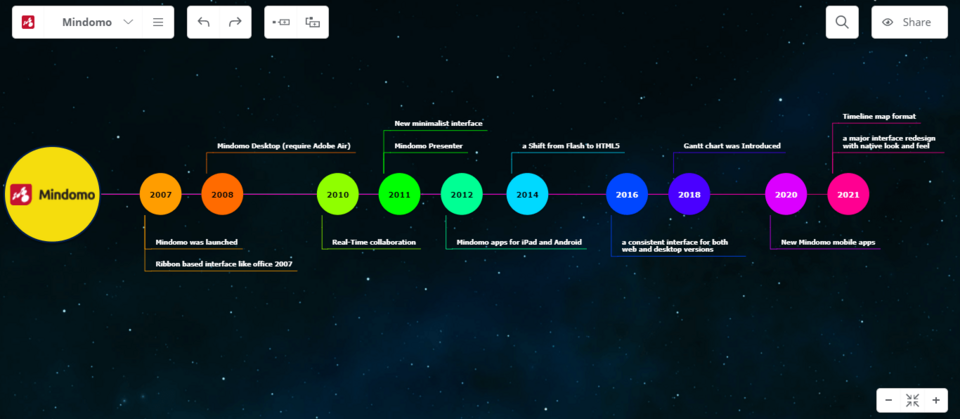Click the Share button

908,22
